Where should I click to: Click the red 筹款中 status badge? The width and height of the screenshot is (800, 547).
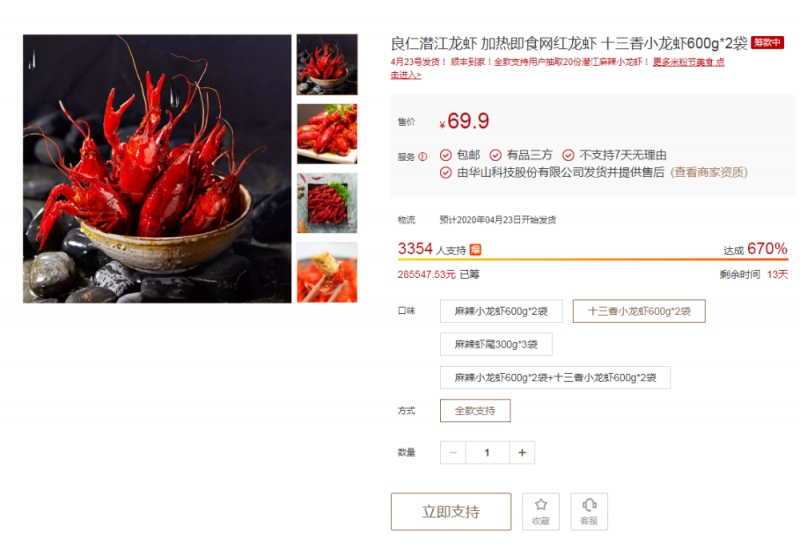tap(767, 43)
